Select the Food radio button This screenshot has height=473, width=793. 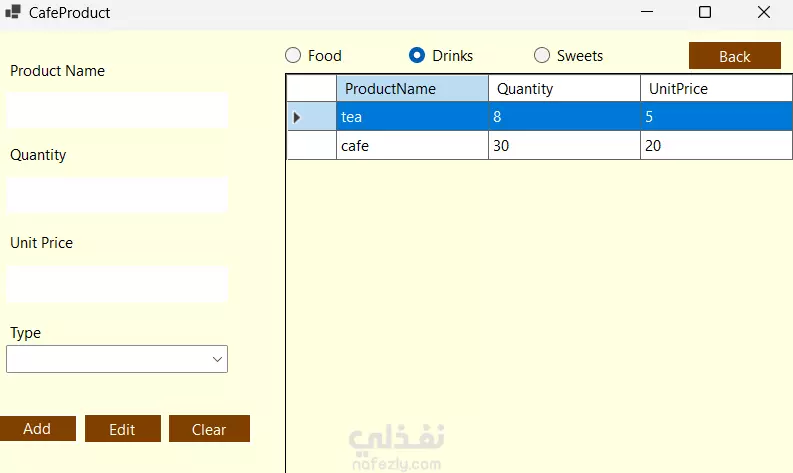[x=294, y=56]
